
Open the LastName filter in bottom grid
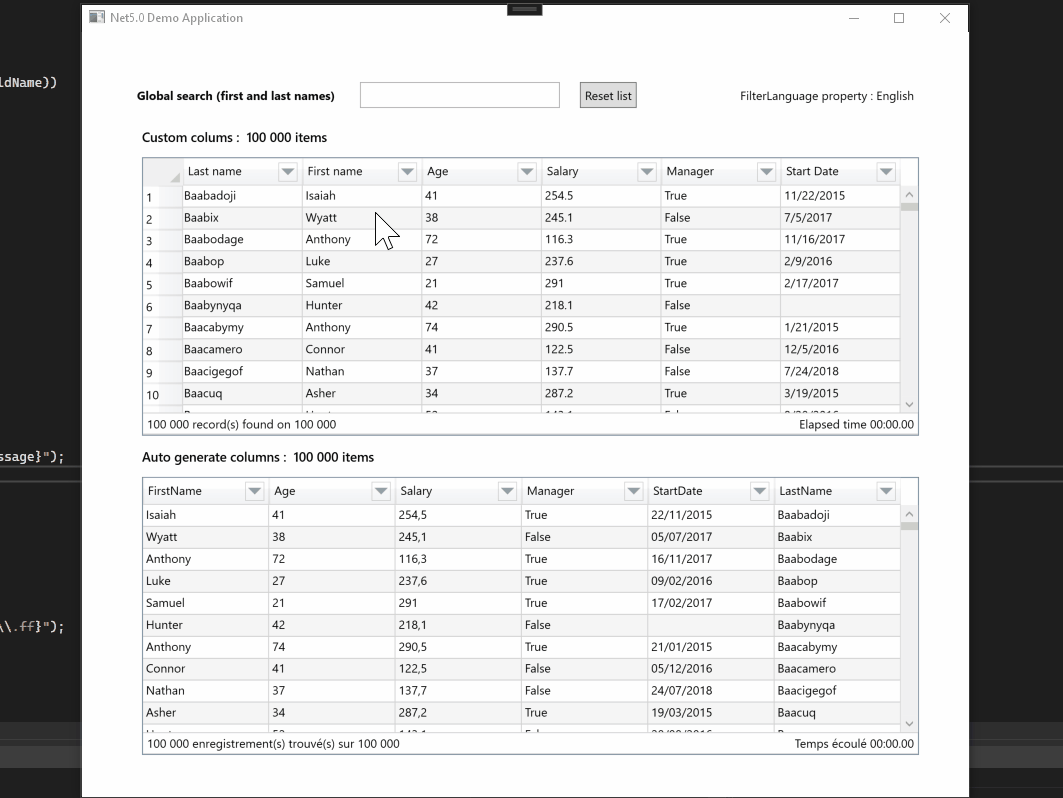tap(885, 491)
